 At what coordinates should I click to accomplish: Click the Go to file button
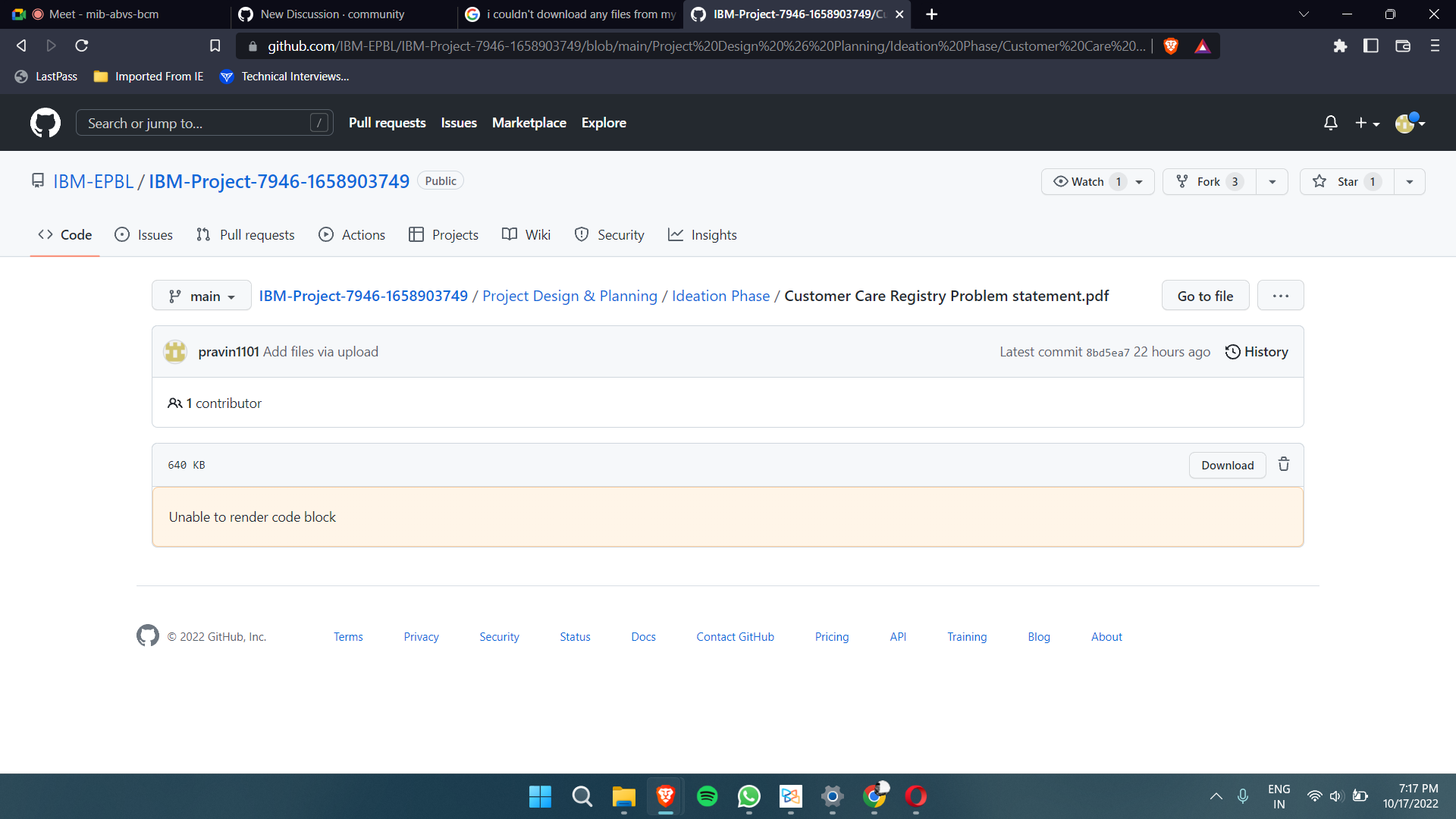[1205, 296]
